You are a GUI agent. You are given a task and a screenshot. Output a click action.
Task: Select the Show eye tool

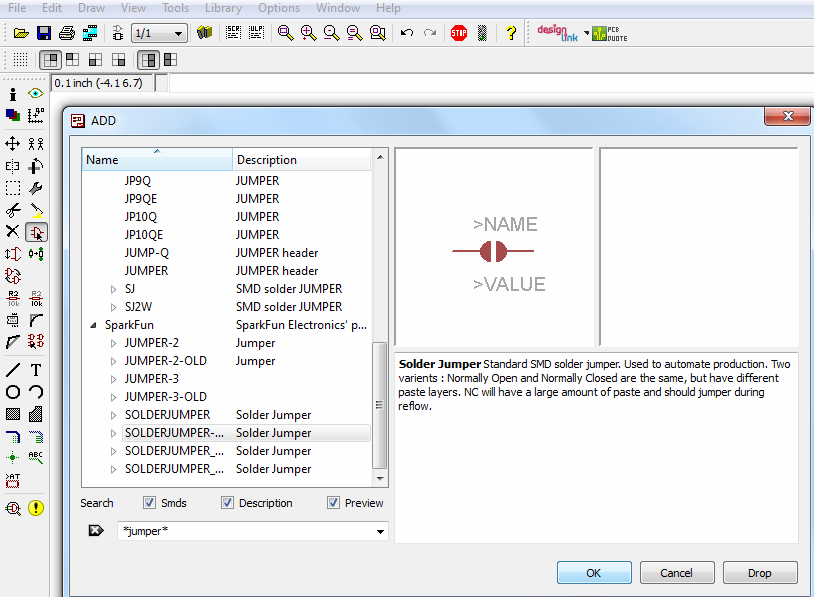36,94
